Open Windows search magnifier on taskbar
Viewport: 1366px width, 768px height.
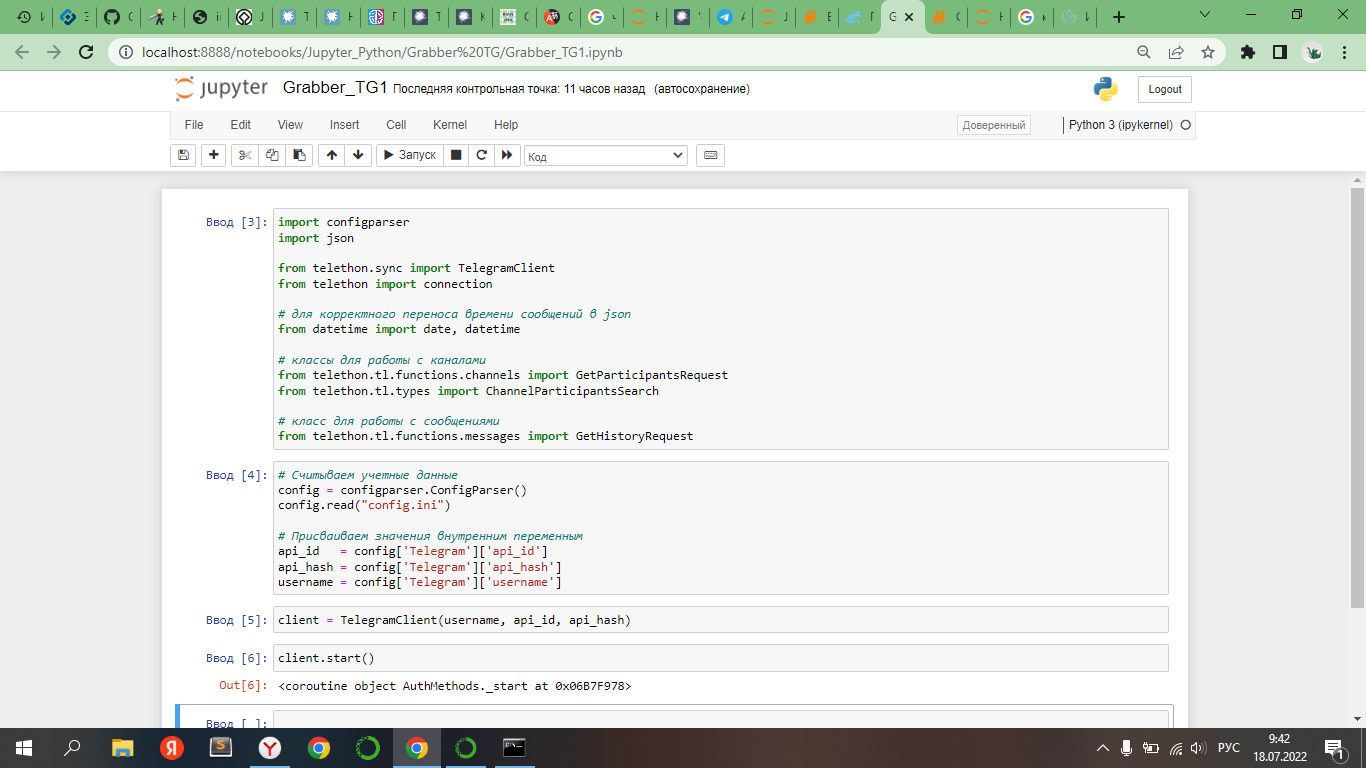click(72, 748)
